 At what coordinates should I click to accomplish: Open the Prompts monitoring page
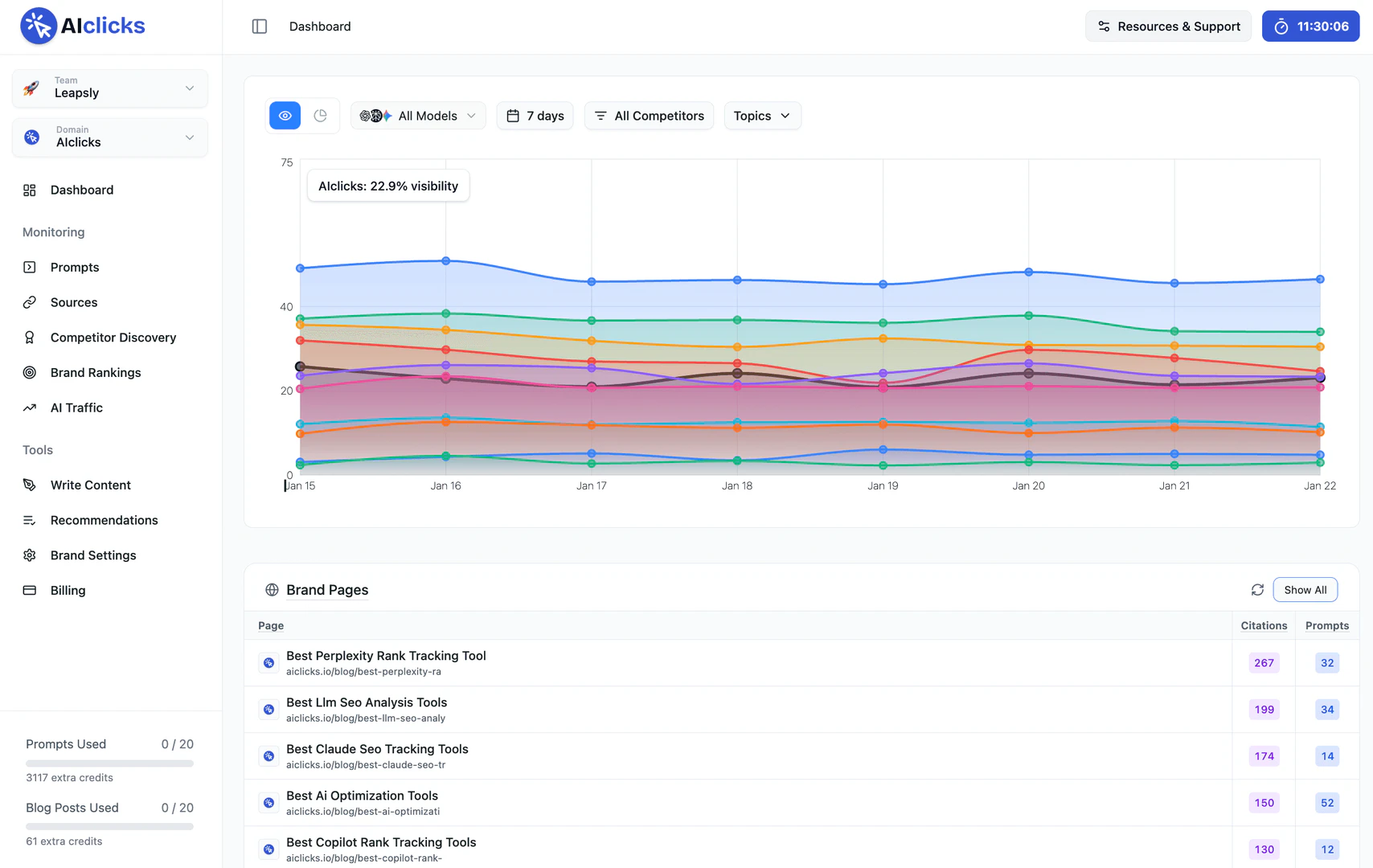pos(75,267)
